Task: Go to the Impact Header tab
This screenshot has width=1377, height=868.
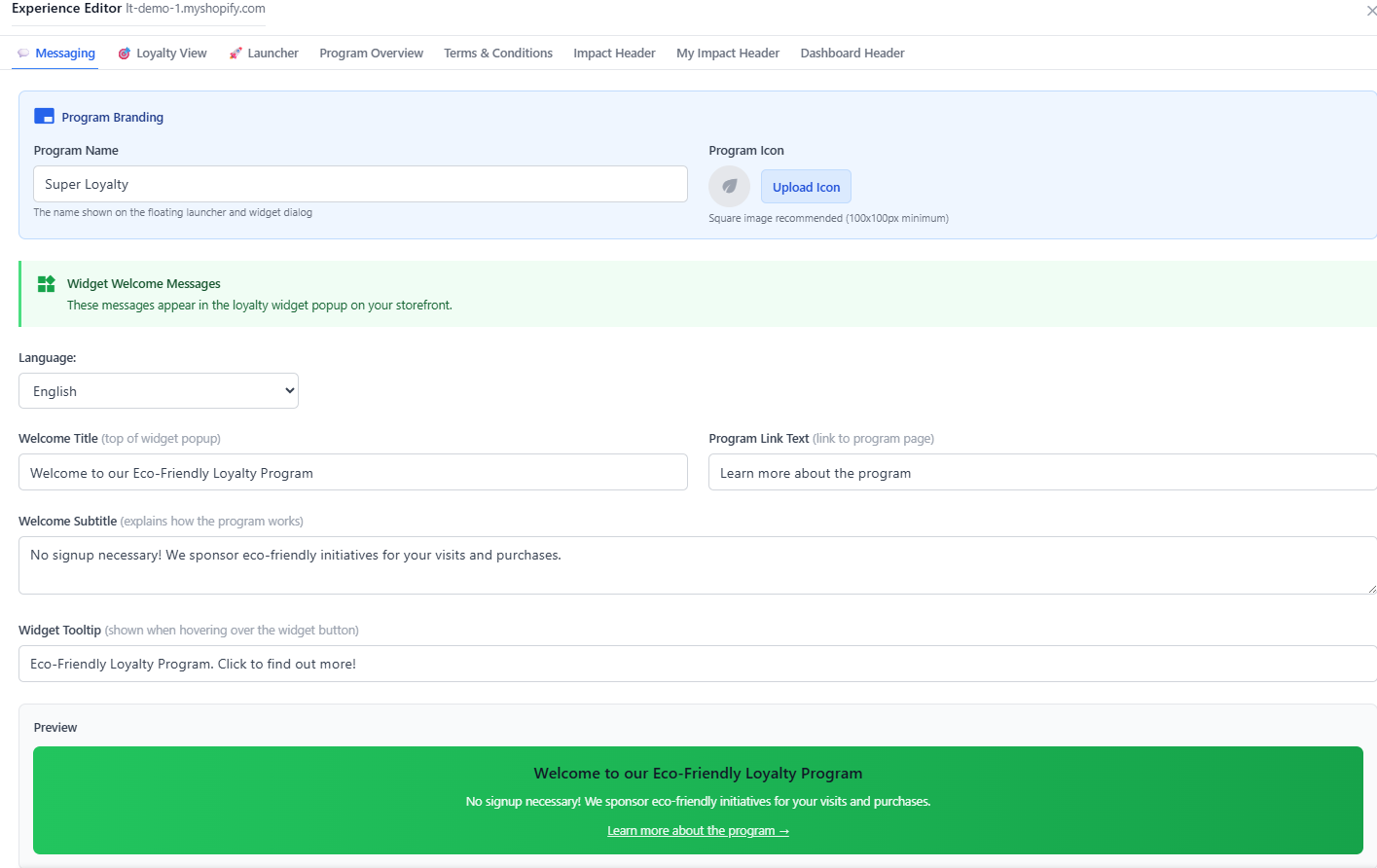Action: (614, 54)
